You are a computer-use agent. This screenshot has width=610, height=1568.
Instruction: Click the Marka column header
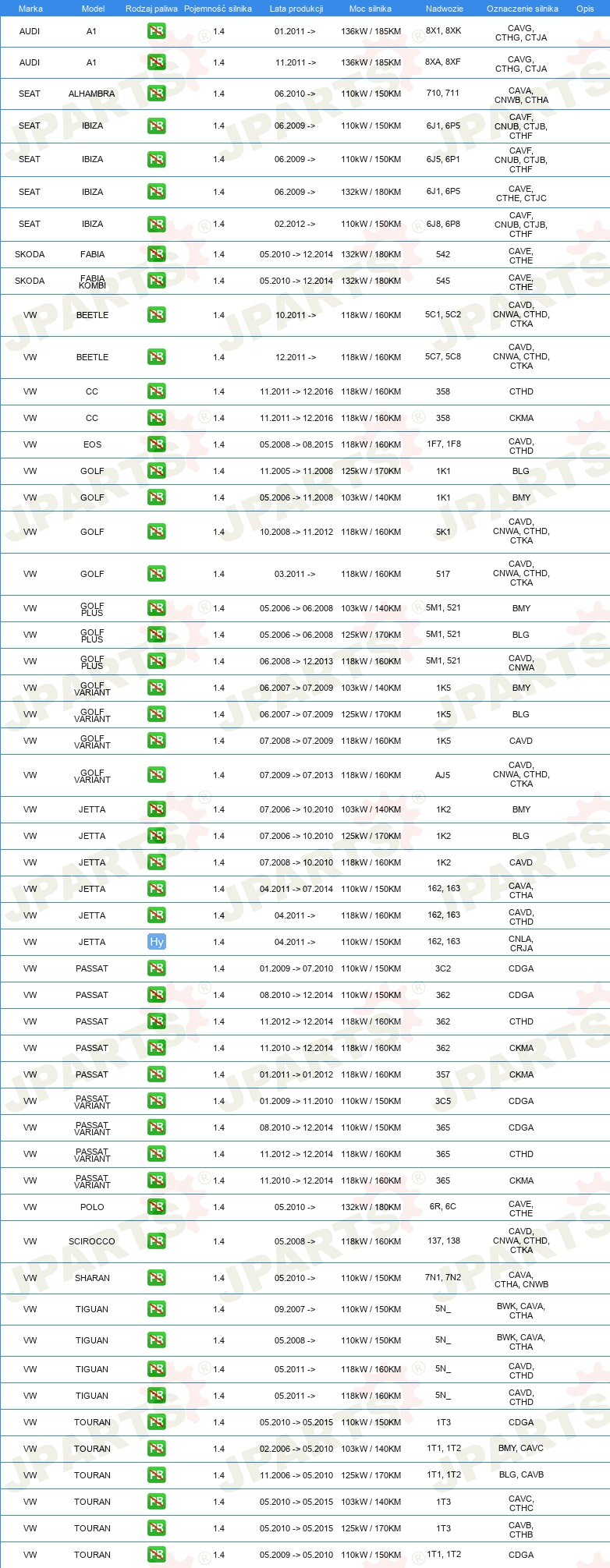[x=30, y=9]
